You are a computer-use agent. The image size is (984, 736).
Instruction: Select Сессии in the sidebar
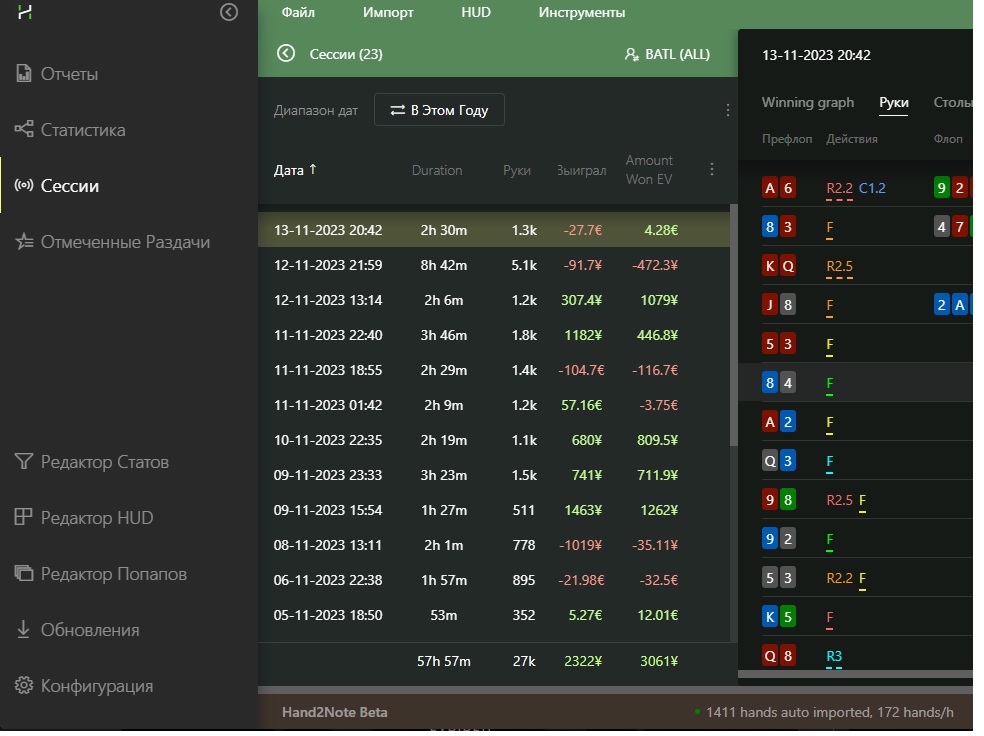58,188
